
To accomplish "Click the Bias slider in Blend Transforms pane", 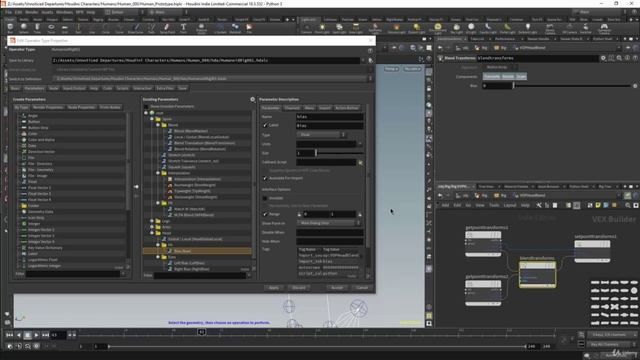I will pyautogui.click(x=571, y=86).
